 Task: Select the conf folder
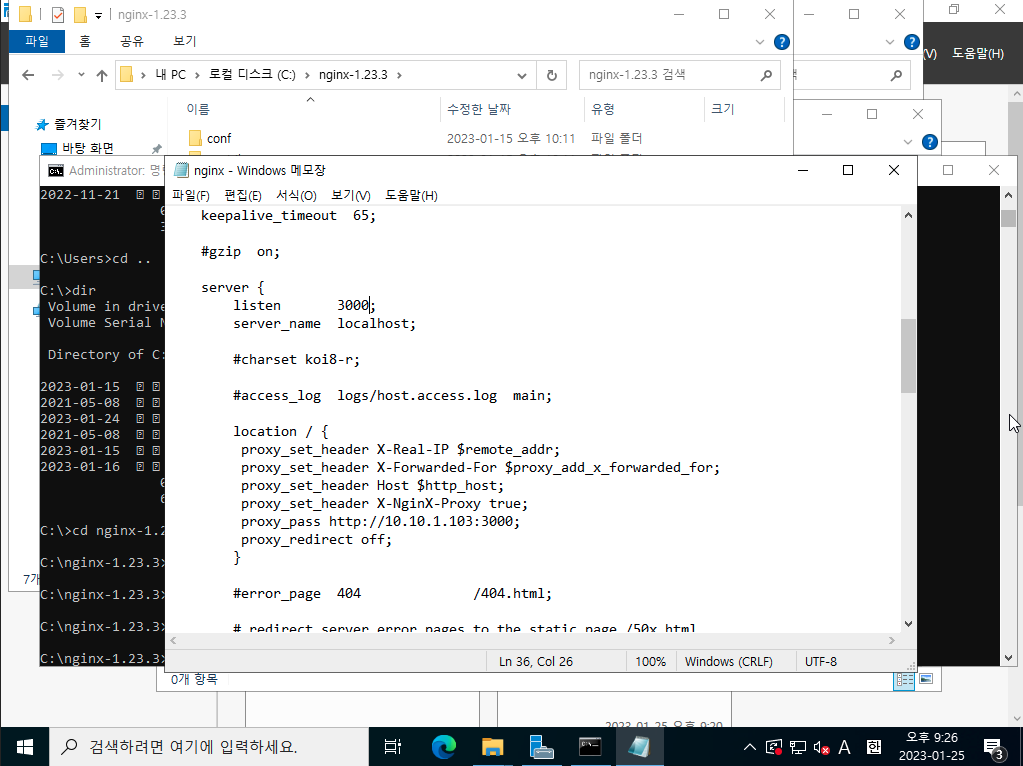pyautogui.click(x=219, y=138)
